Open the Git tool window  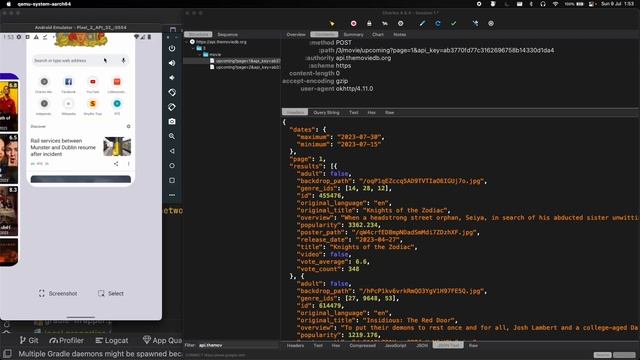29,340
